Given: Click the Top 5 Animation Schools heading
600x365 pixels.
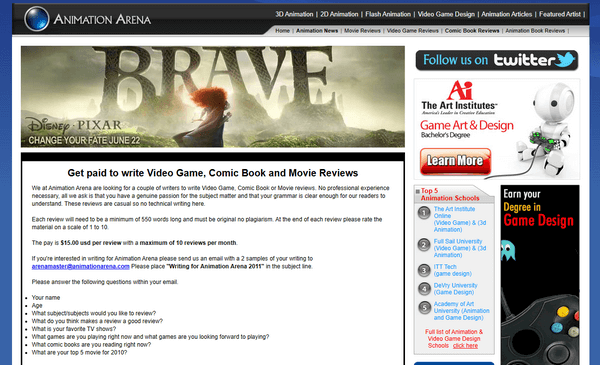Looking at the screenshot, I should click(x=450, y=194).
